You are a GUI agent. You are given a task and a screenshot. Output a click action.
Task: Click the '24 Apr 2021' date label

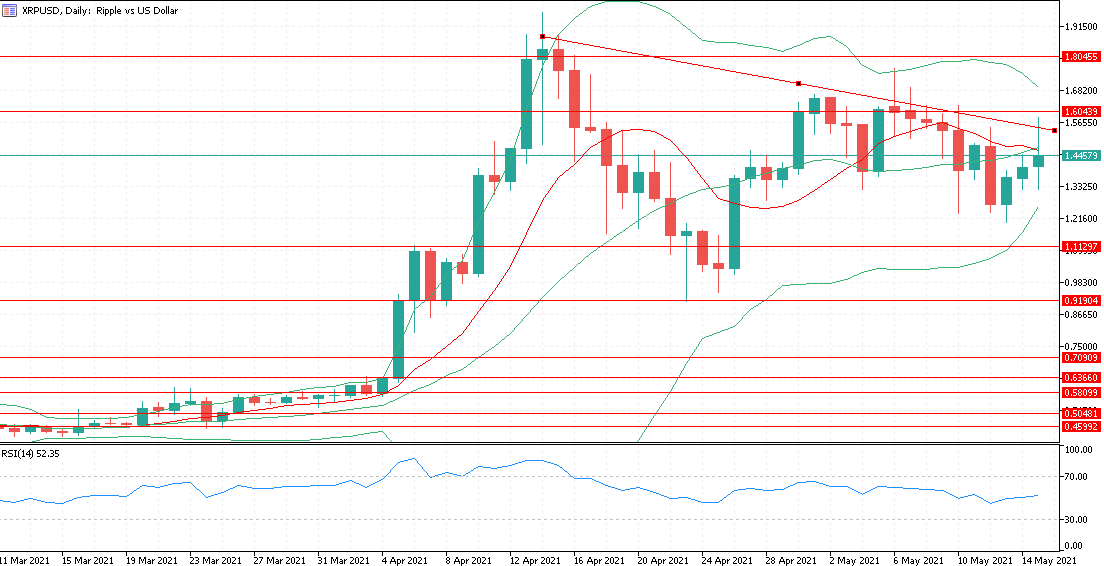click(729, 560)
